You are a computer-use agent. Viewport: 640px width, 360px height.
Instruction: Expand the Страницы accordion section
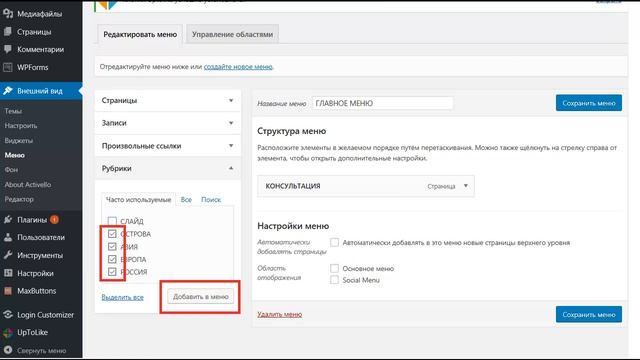168,100
